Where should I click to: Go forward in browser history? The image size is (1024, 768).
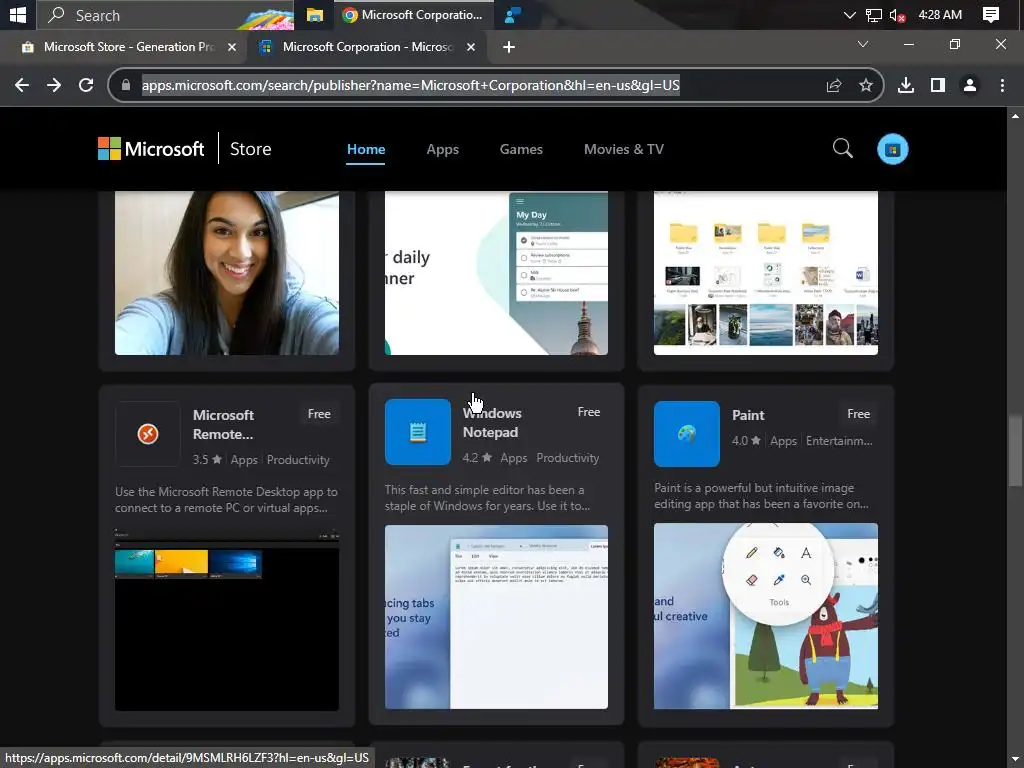click(x=54, y=85)
